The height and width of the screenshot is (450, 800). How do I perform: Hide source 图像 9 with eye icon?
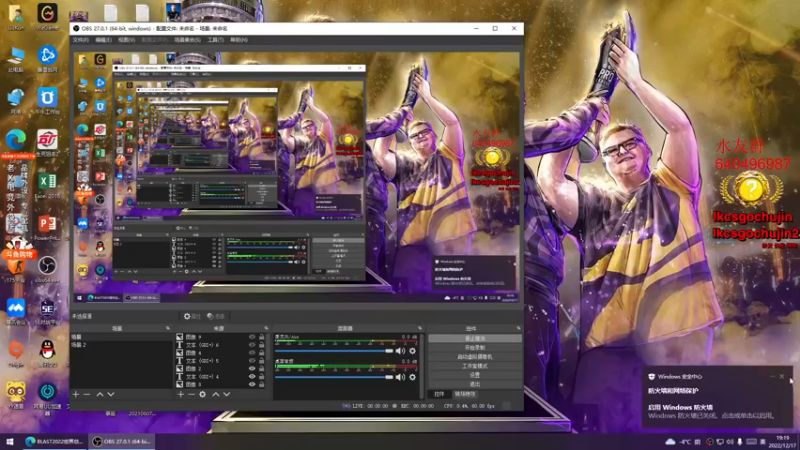coord(252,337)
